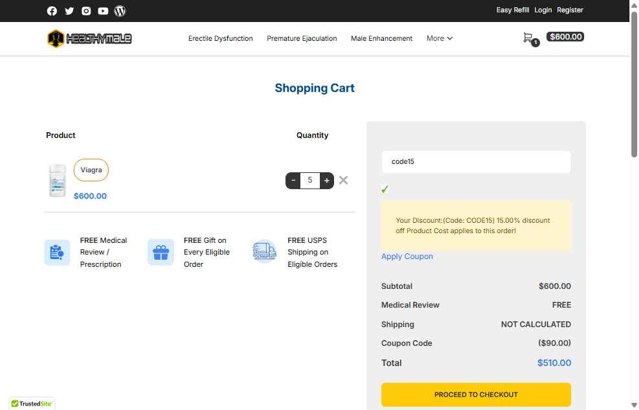Open the Viagra product label
Image resolution: width=639 pixels, height=410 pixels.
(91, 170)
